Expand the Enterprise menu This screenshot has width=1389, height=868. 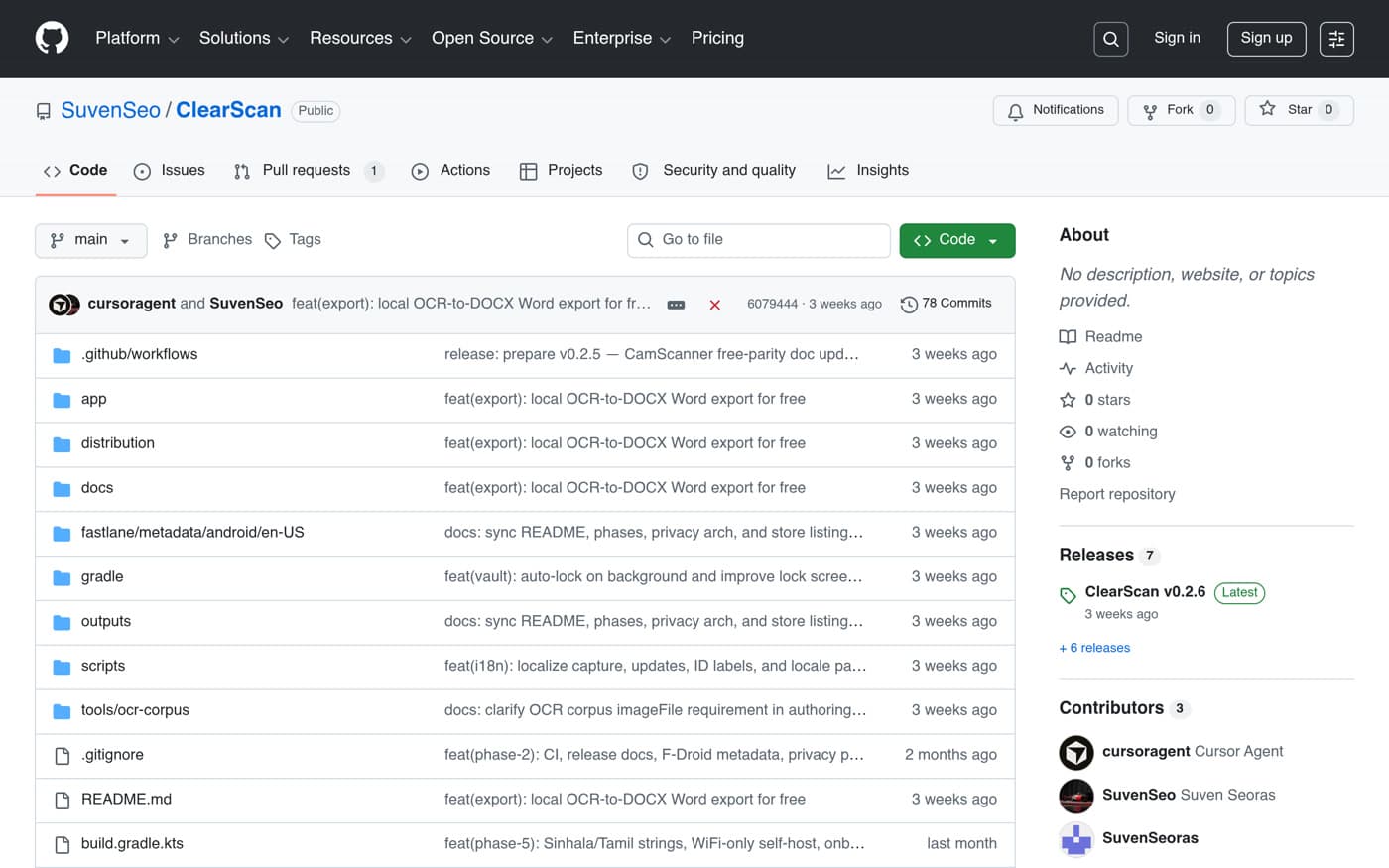point(622,38)
